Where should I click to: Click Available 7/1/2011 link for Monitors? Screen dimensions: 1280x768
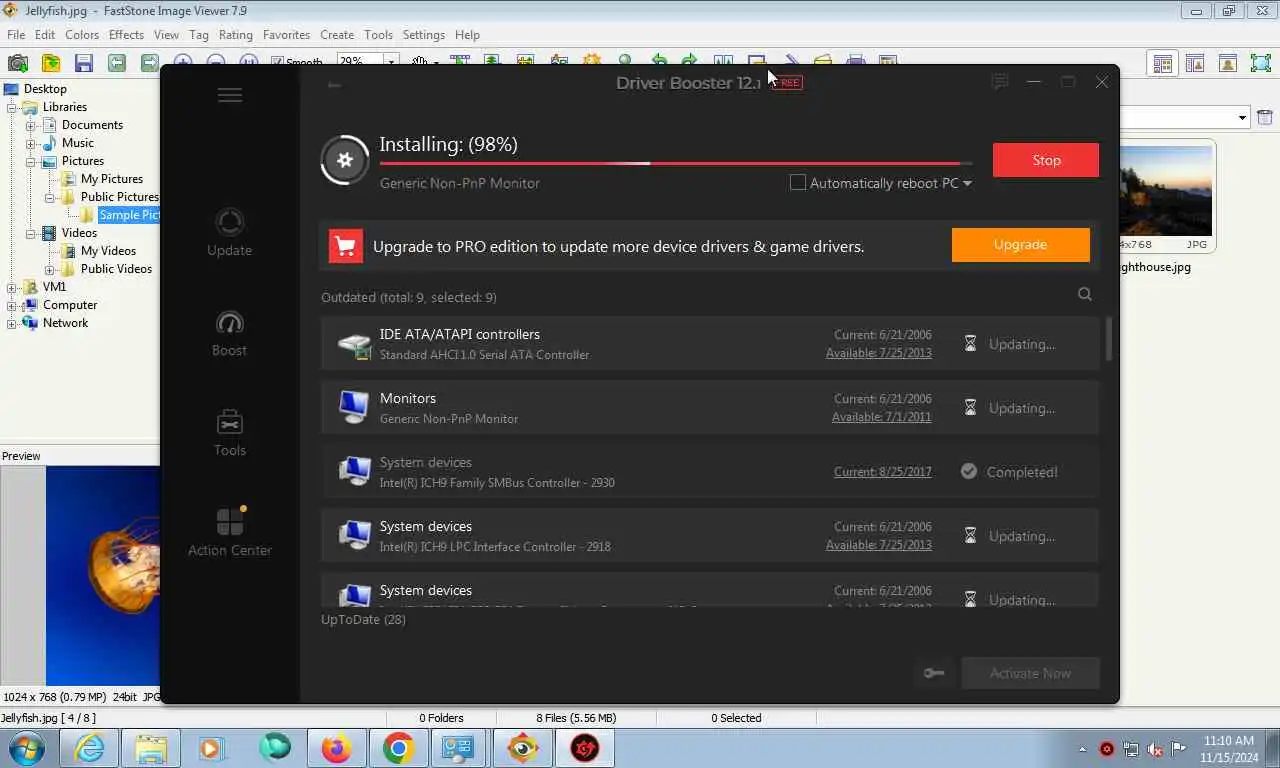coord(881,417)
